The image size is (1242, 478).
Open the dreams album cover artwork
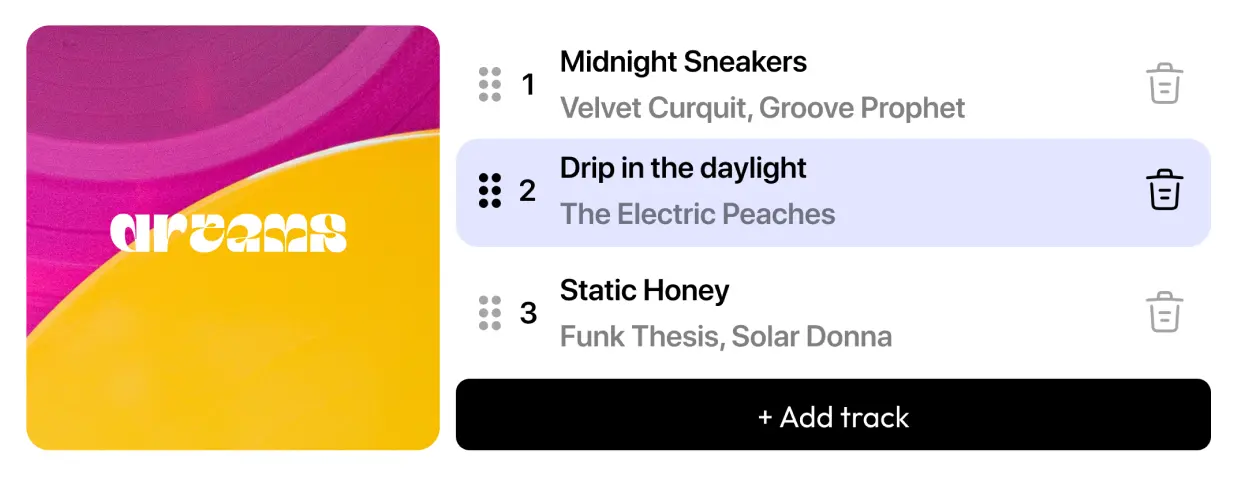coord(233,238)
